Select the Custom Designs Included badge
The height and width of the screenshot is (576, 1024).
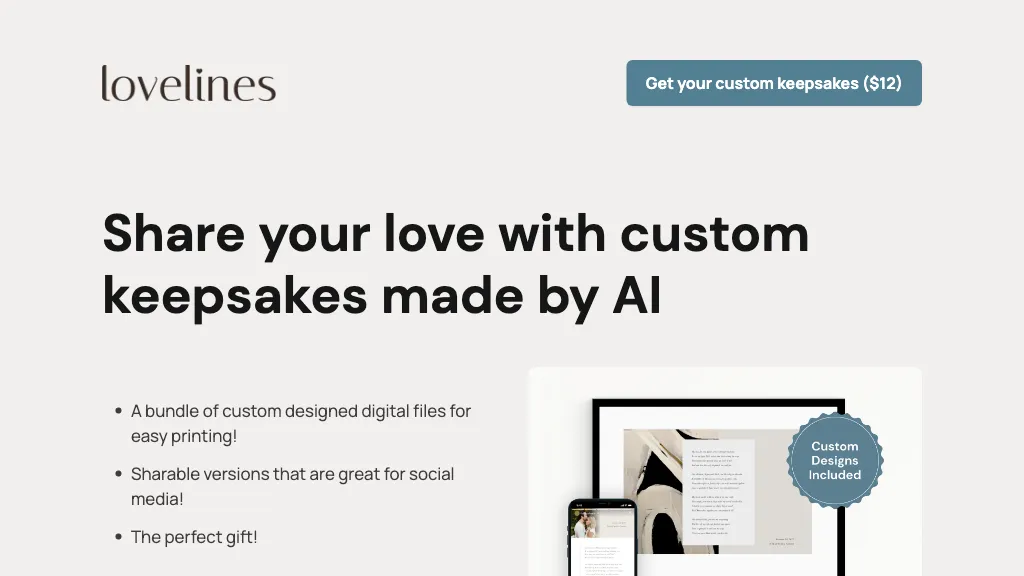[x=834, y=459]
